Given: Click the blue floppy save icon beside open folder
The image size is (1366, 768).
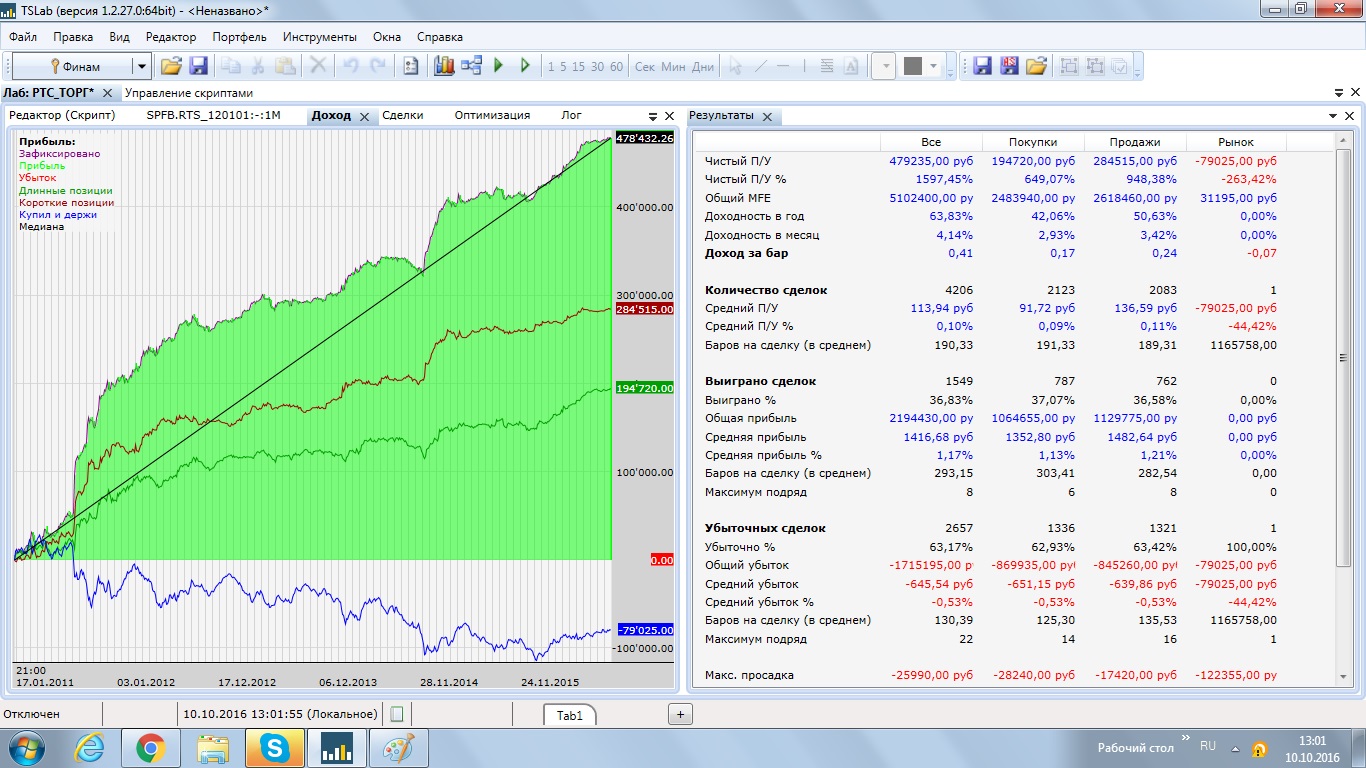Looking at the screenshot, I should (198, 66).
